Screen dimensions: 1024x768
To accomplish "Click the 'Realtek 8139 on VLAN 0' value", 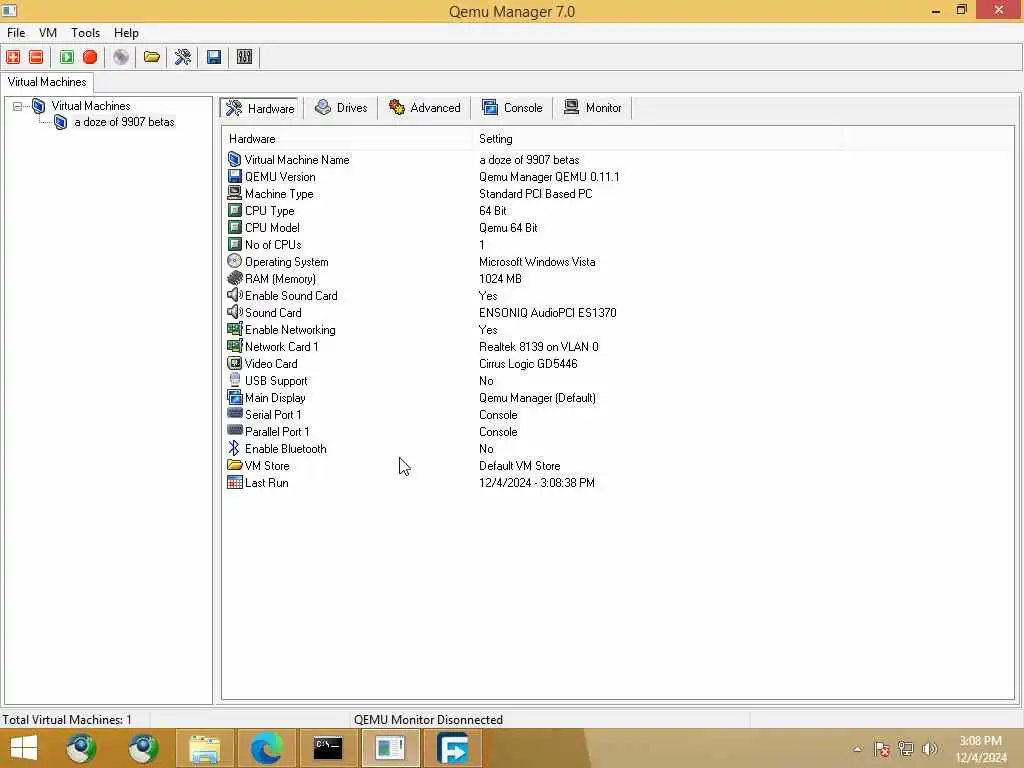I will (539, 347).
